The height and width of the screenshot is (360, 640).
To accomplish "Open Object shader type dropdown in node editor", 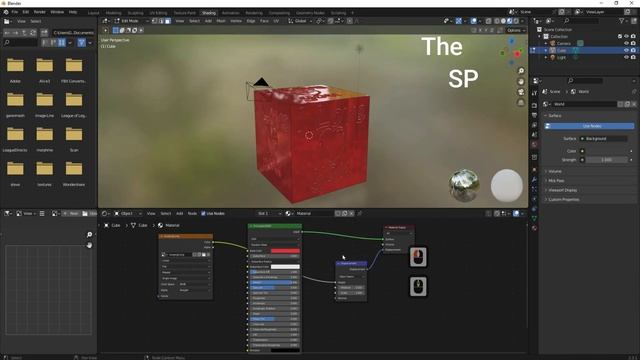I will [128, 213].
